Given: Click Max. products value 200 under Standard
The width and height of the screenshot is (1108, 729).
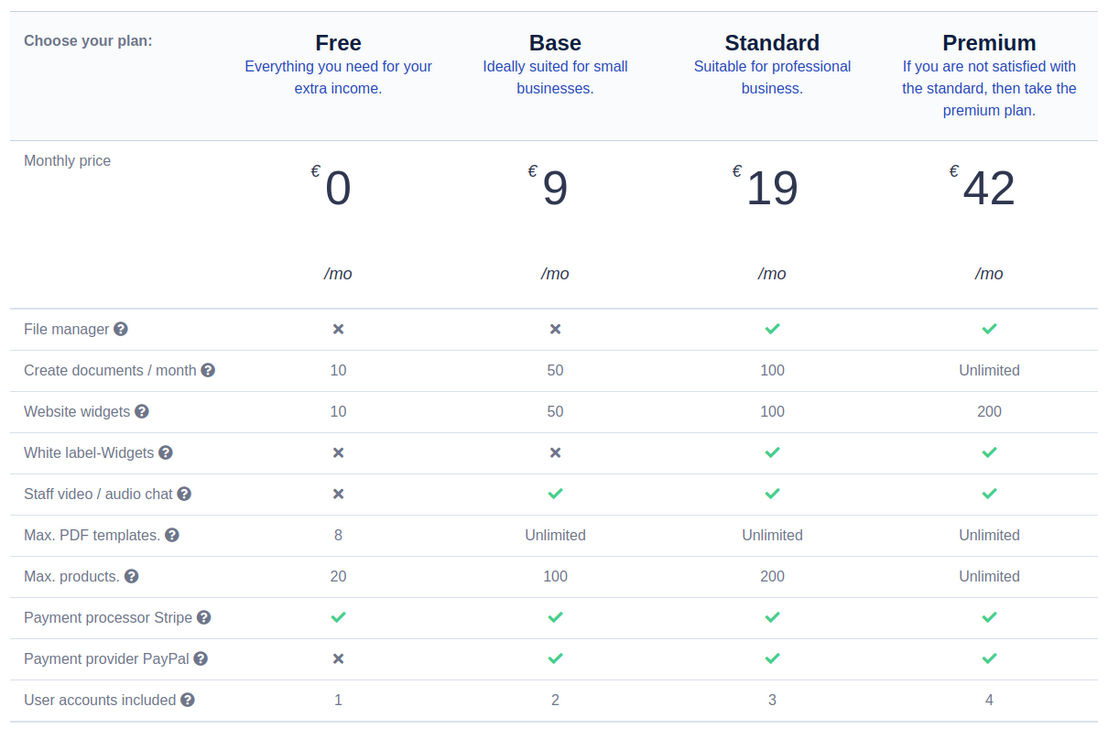Looking at the screenshot, I should 772,576.
